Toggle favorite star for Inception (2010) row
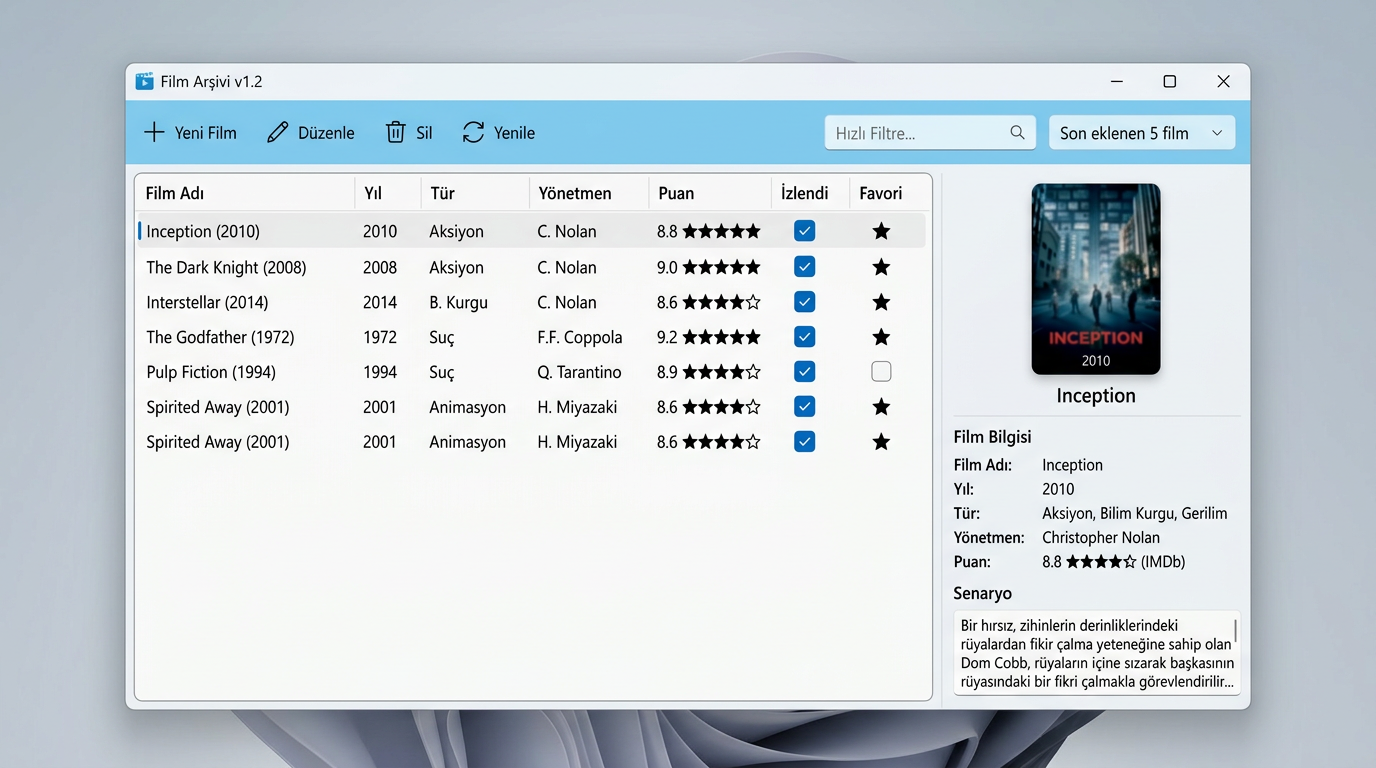 pos(881,231)
